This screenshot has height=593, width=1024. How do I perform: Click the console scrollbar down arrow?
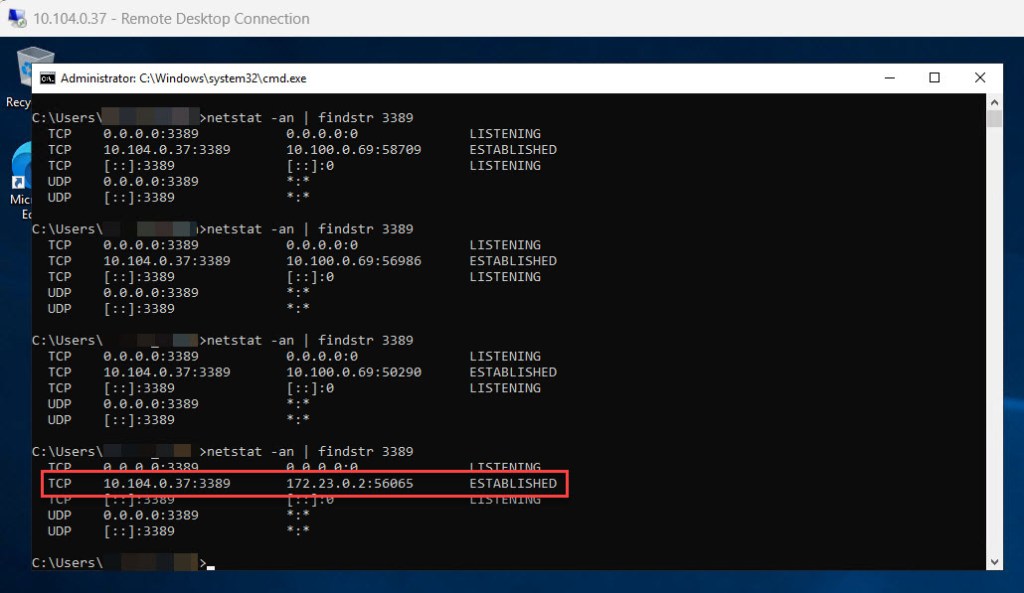coord(994,562)
